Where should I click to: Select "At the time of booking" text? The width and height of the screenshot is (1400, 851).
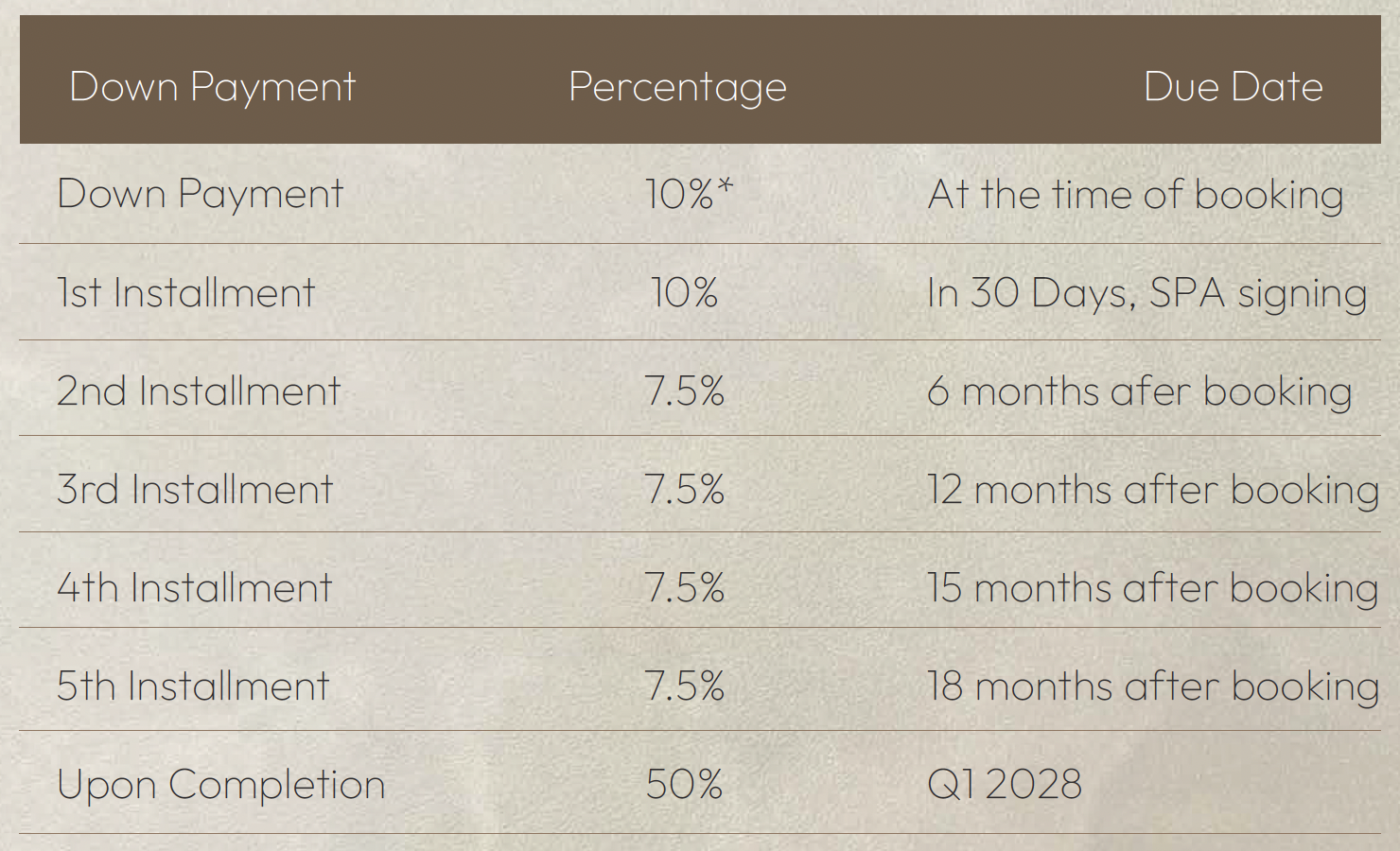[x=1135, y=195]
